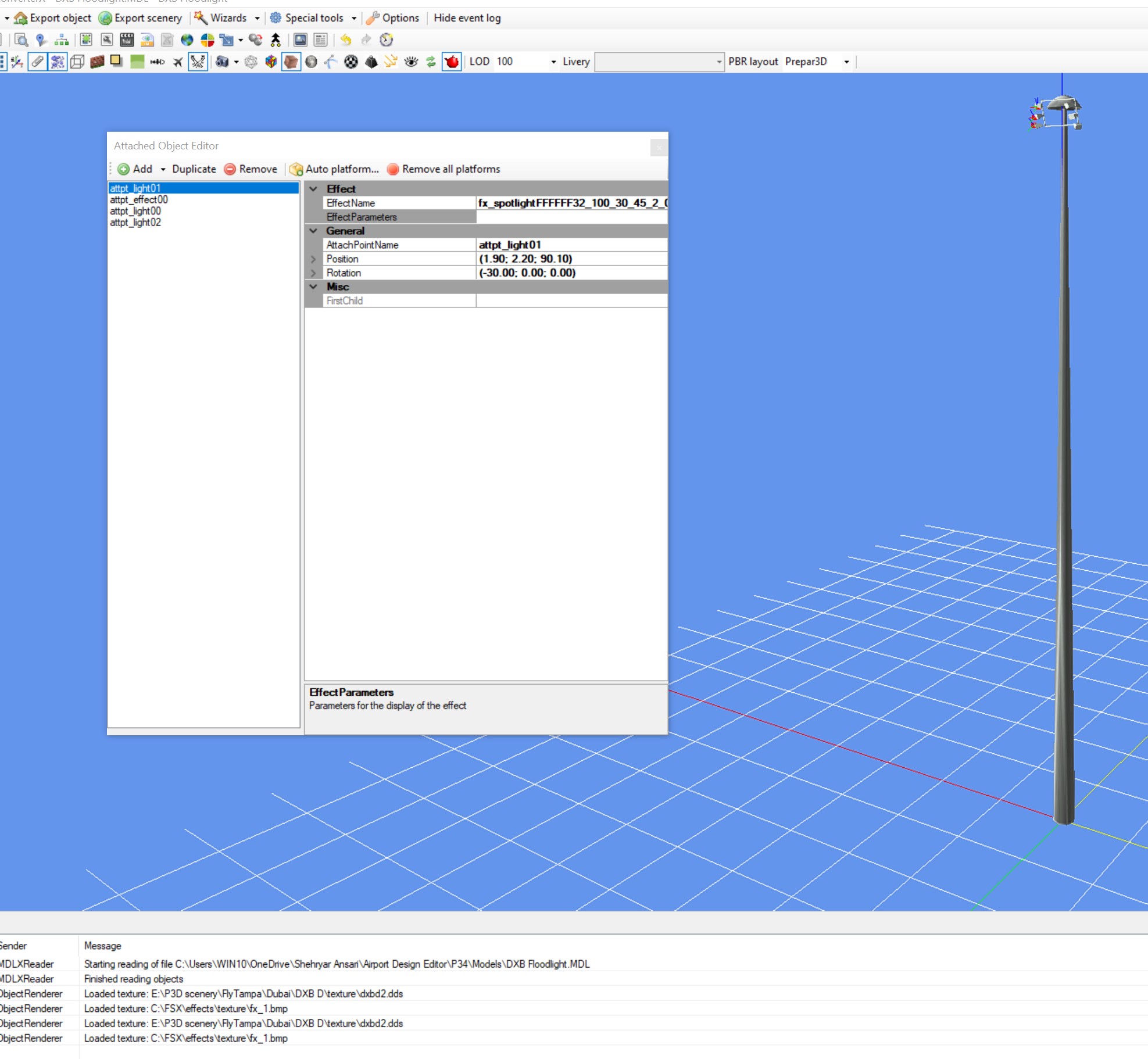1148x1059 pixels.
Task: Click the Duplicate button in Attached Object Editor
Action: coord(194,169)
